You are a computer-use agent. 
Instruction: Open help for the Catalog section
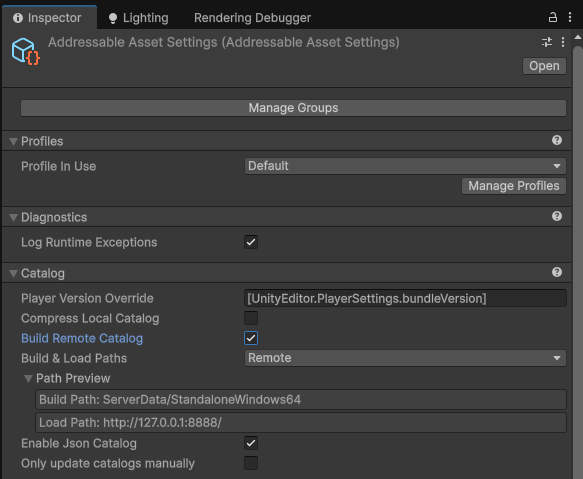[557, 272]
